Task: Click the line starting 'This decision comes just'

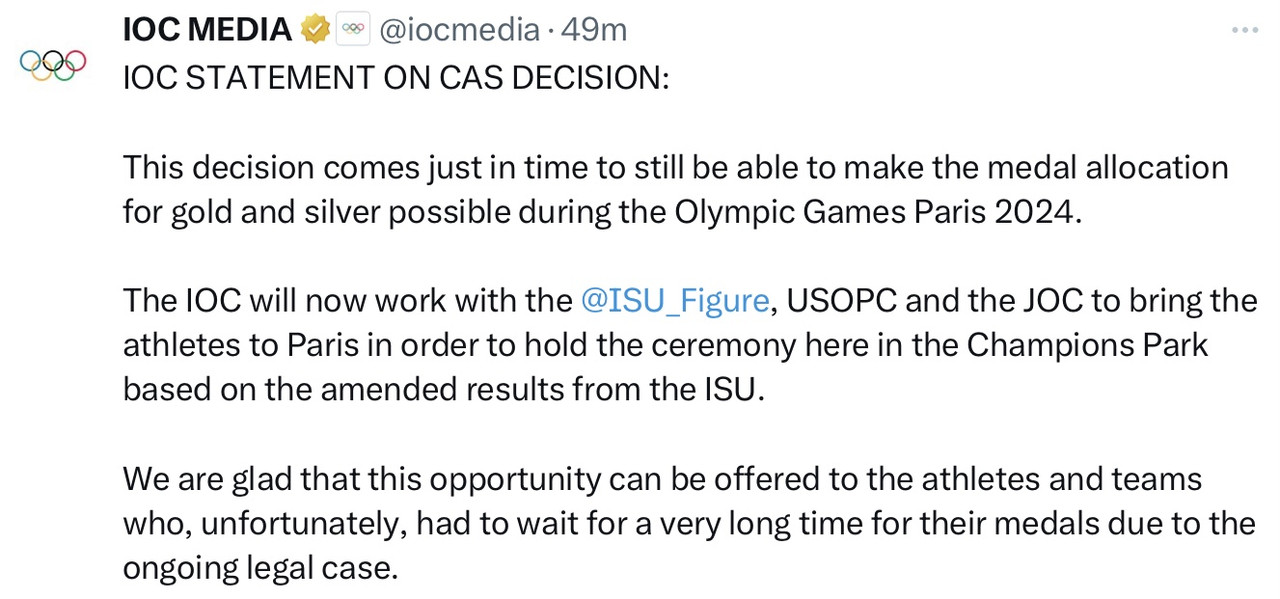Action: point(676,167)
